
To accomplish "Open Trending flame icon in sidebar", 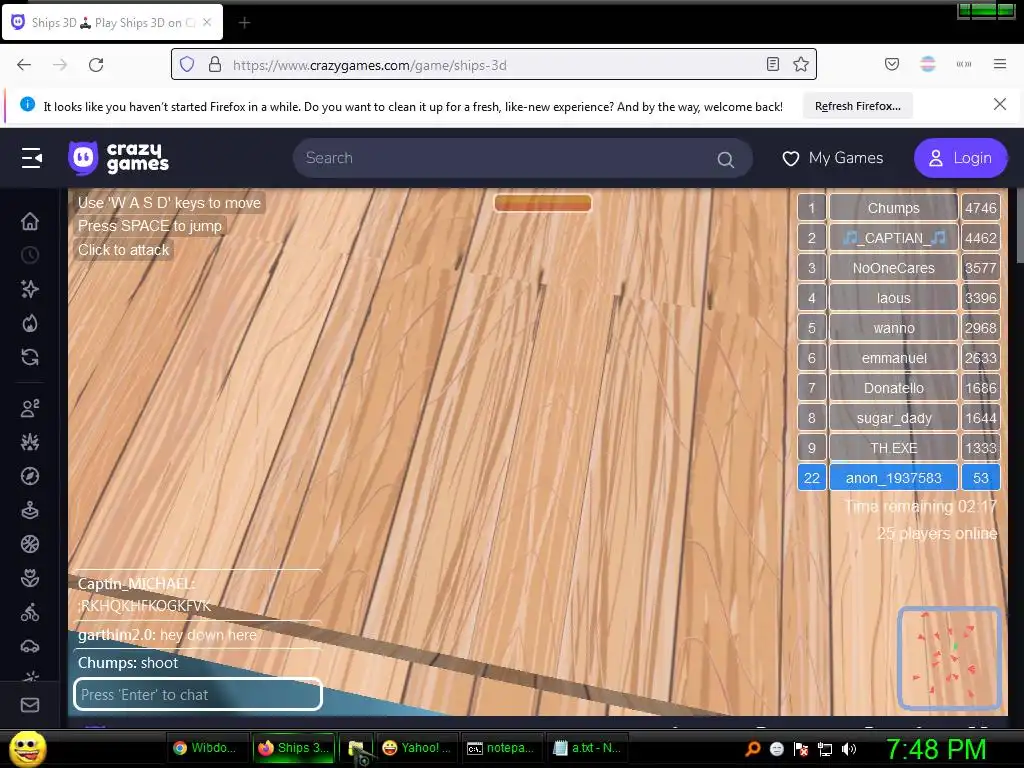I will 30,323.
